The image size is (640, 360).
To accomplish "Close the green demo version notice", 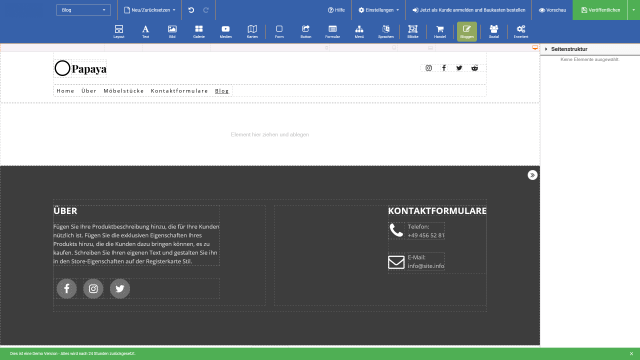I will tap(631, 353).
